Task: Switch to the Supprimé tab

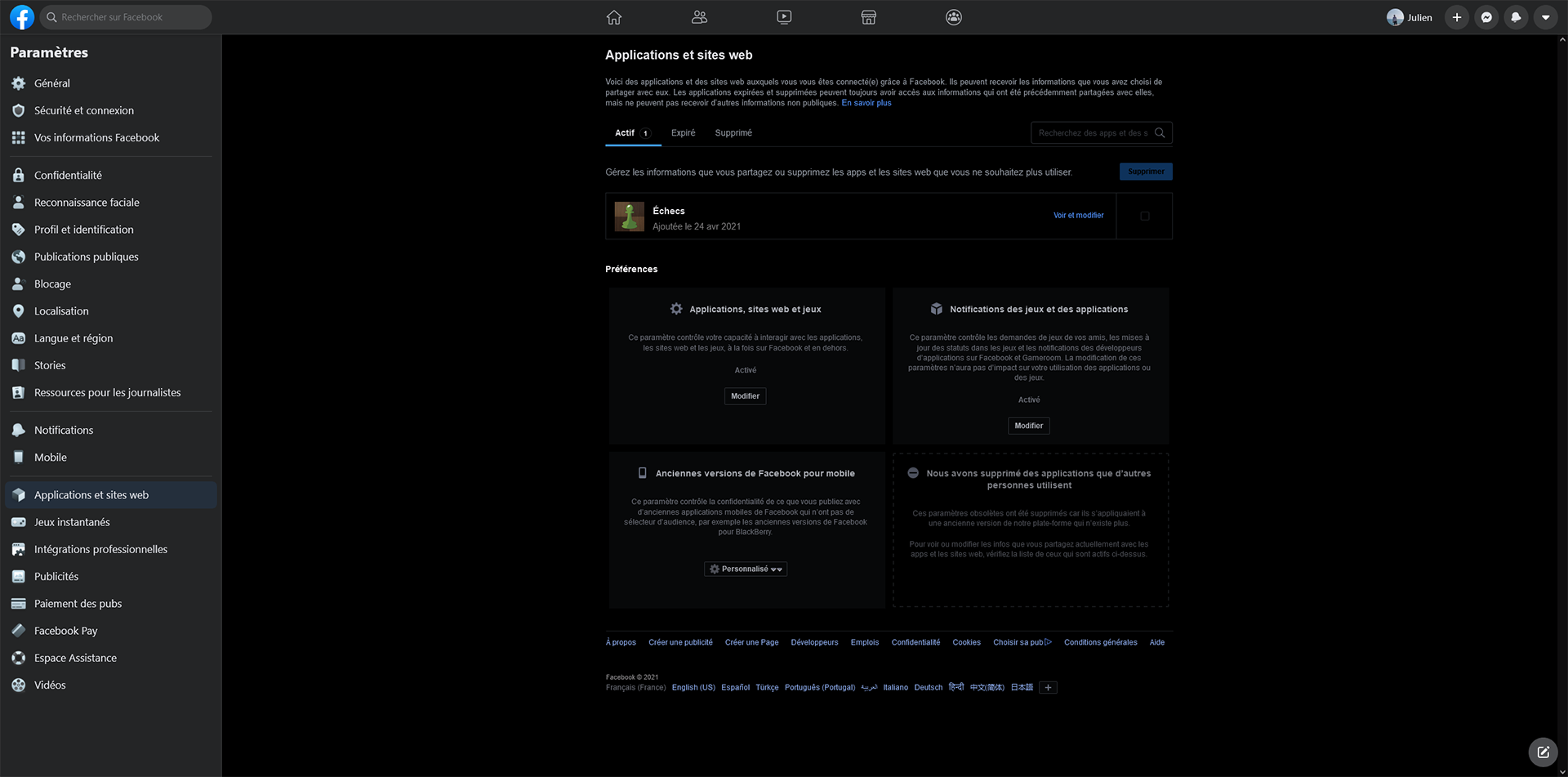Action: [733, 133]
